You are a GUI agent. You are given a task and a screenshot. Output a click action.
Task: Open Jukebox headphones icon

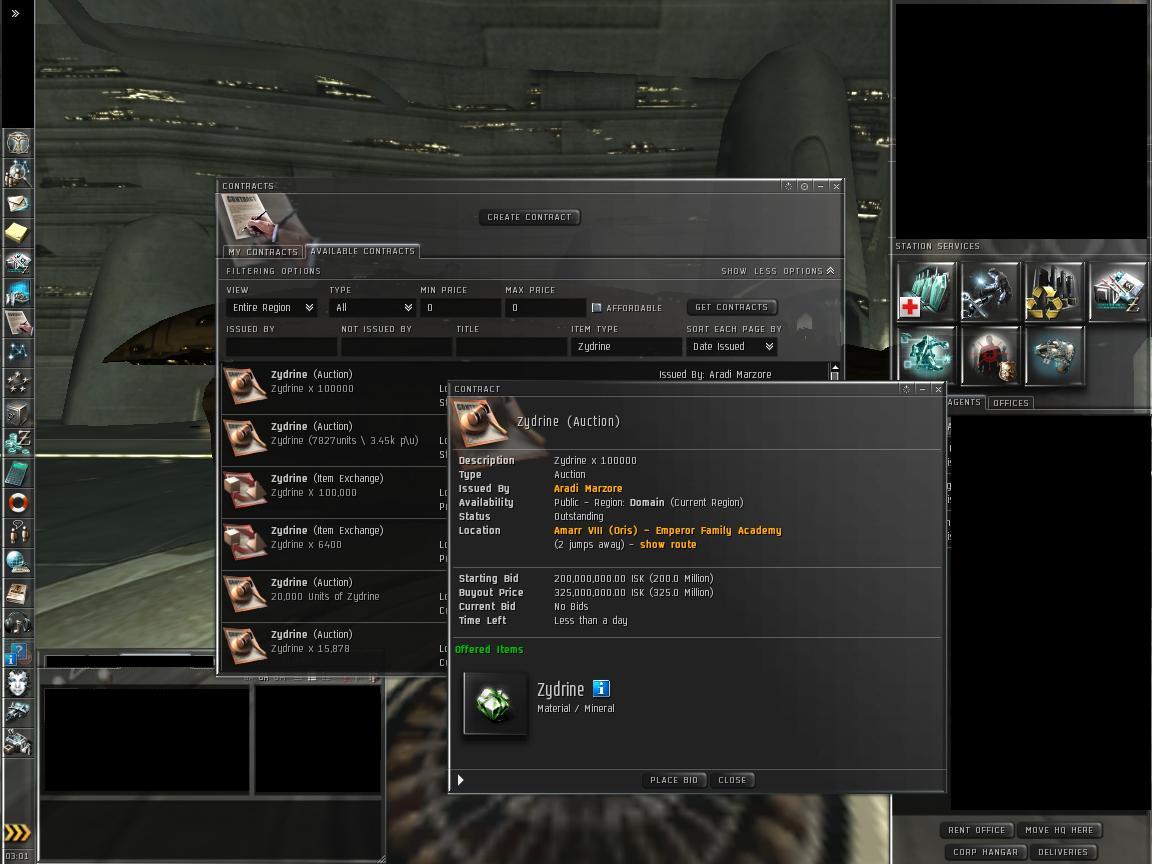click(x=18, y=623)
